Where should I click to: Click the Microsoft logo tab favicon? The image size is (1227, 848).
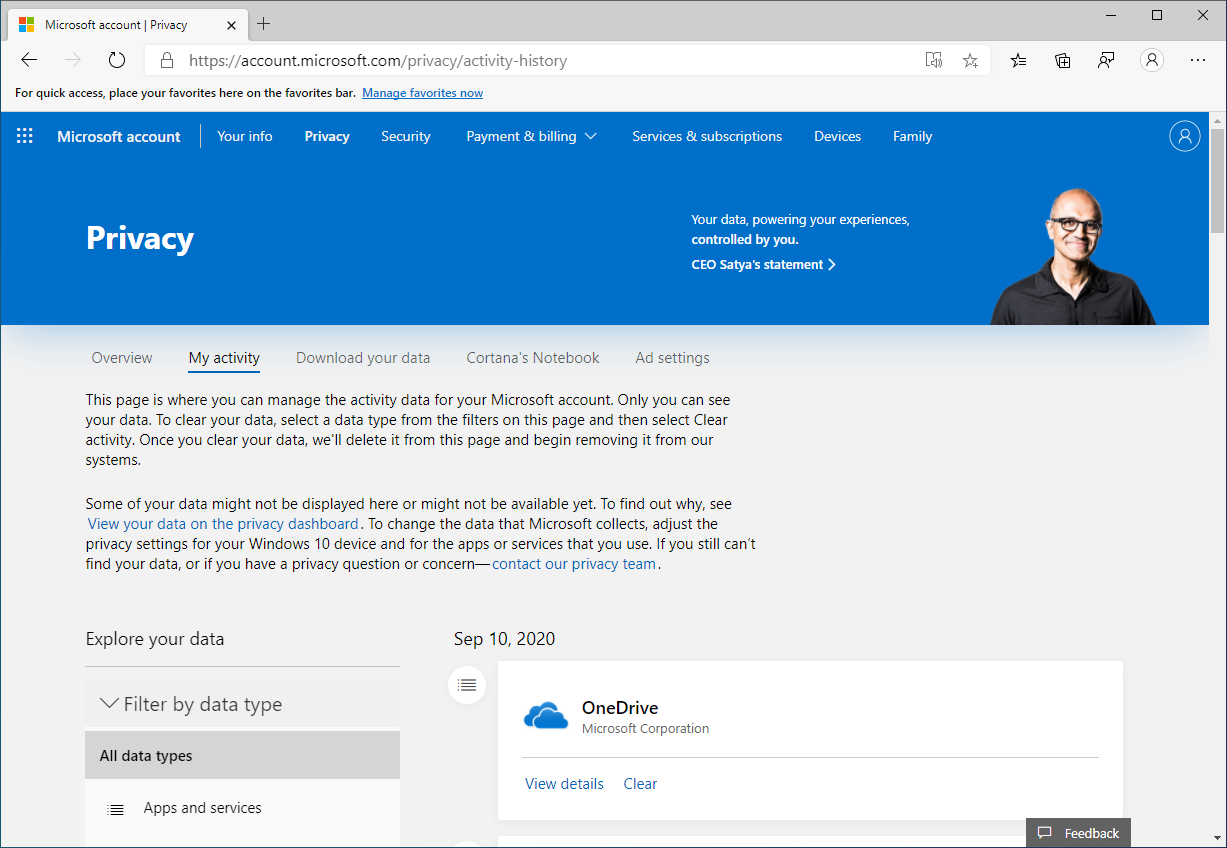[27, 24]
